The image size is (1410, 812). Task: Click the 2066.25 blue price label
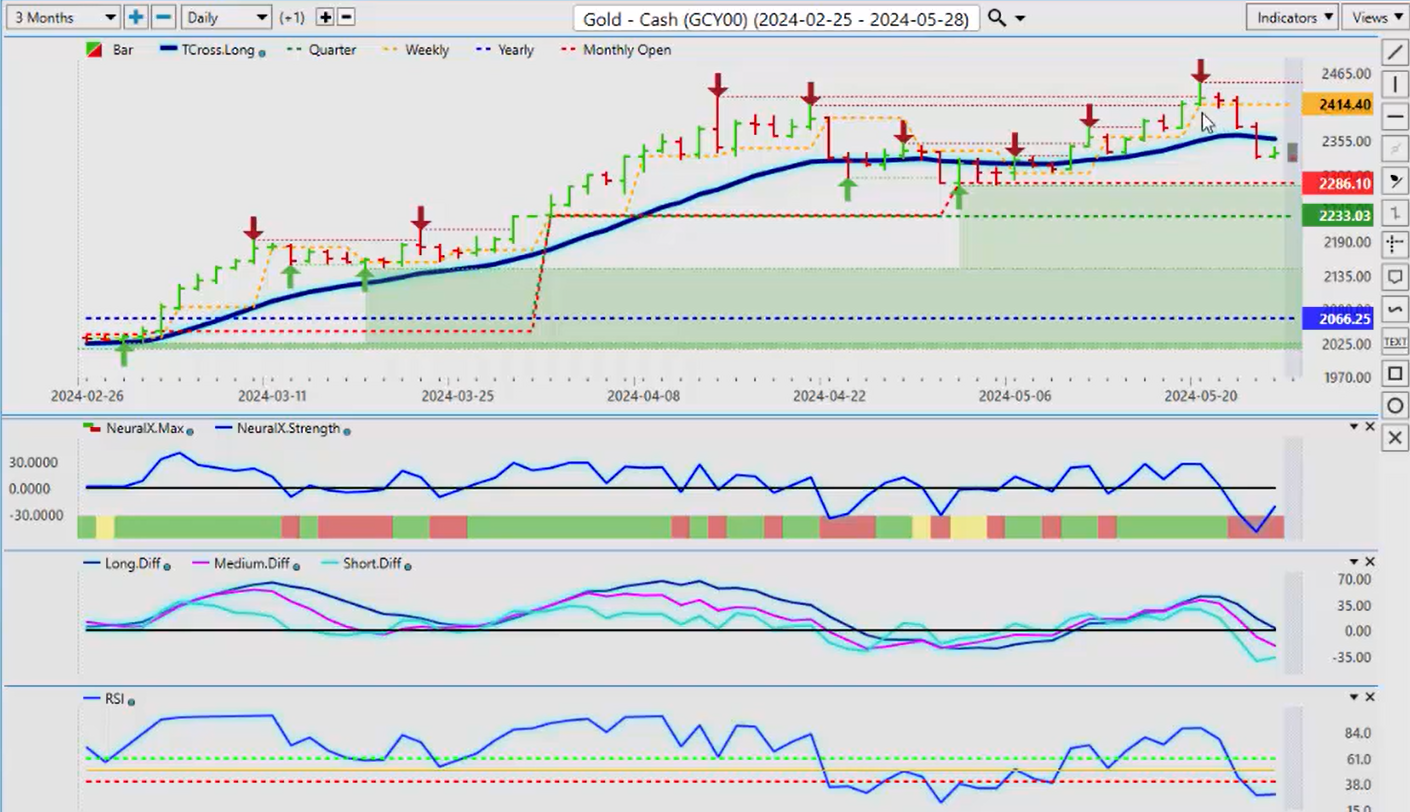[x=1337, y=319]
